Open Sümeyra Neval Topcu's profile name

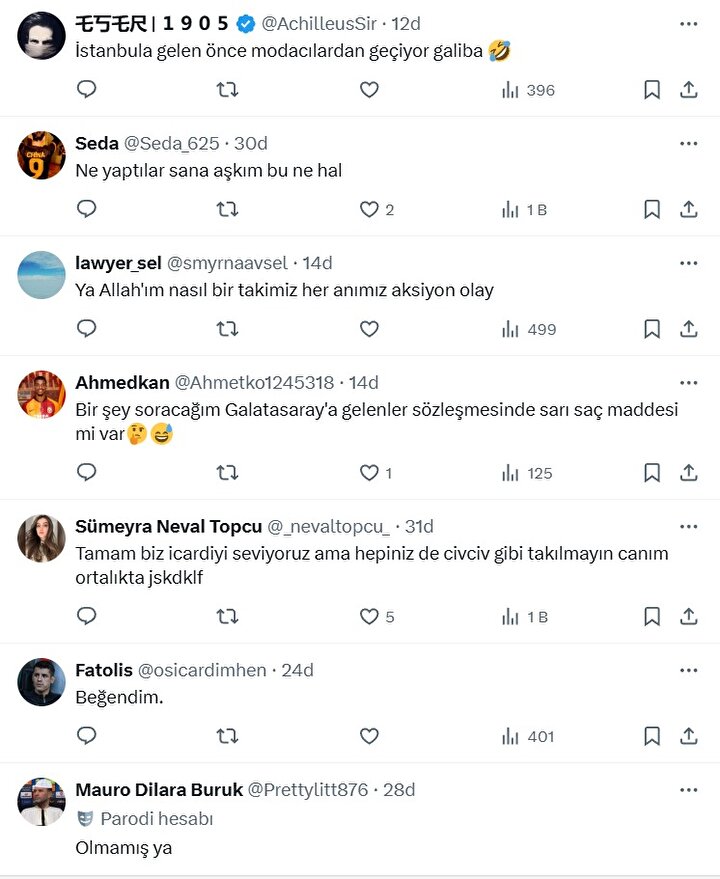(169, 527)
